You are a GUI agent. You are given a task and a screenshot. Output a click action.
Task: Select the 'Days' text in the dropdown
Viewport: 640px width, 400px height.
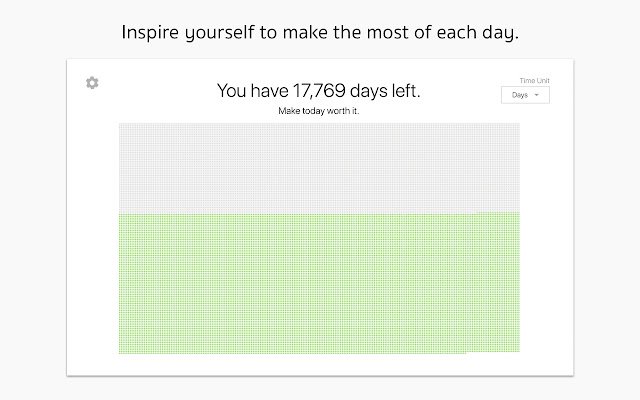(520, 95)
